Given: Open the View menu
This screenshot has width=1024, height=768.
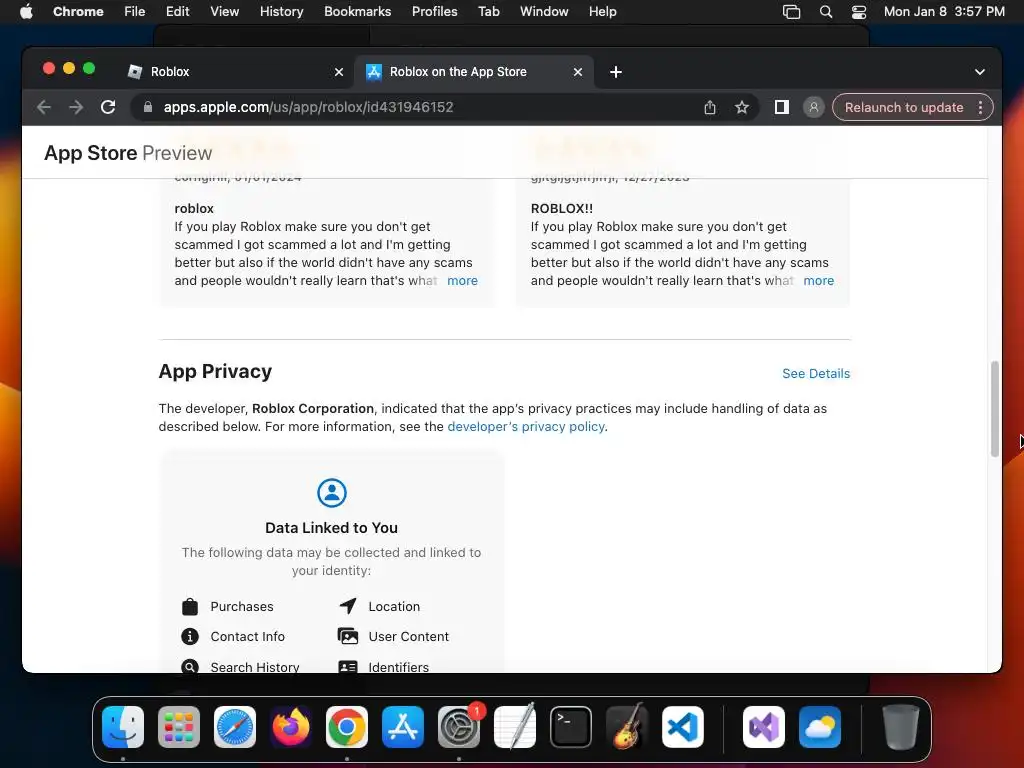Looking at the screenshot, I should pos(224,12).
